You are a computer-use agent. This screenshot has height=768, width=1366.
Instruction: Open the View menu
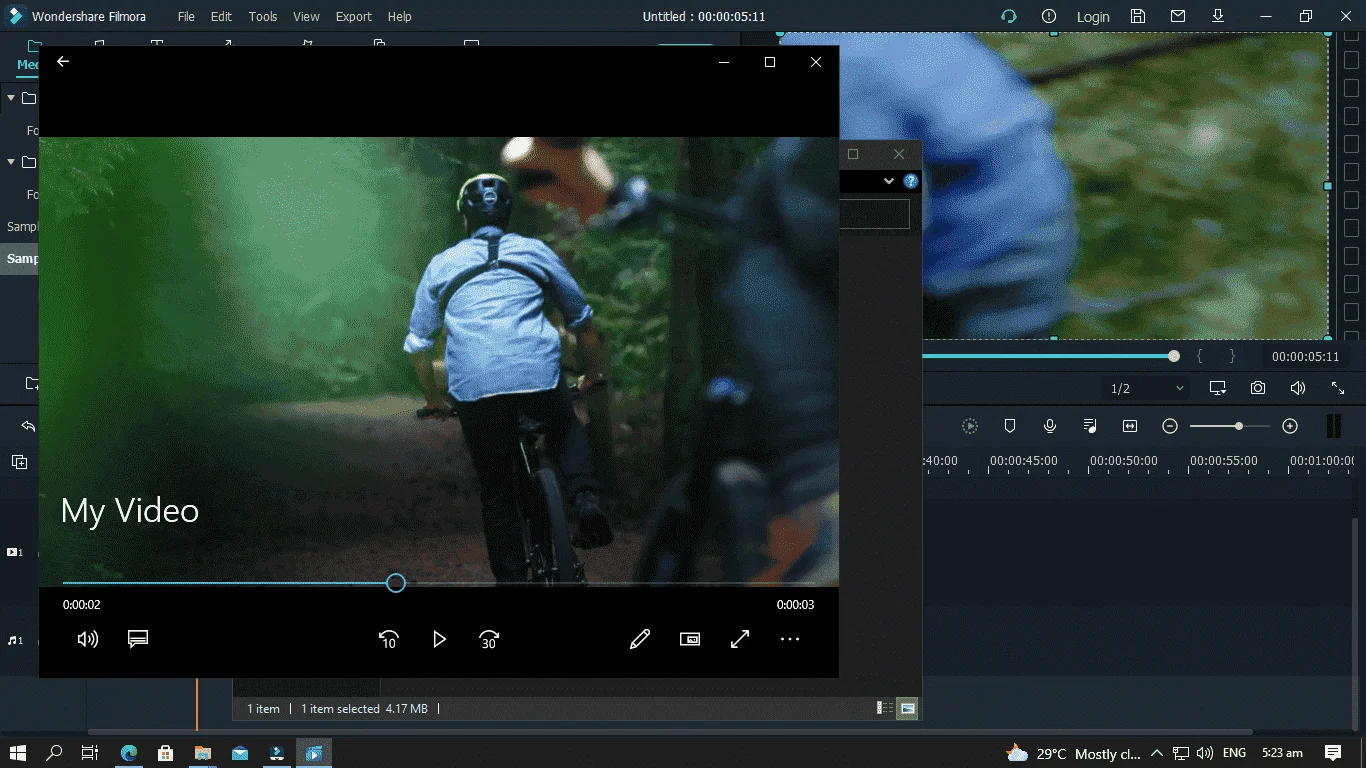click(306, 17)
